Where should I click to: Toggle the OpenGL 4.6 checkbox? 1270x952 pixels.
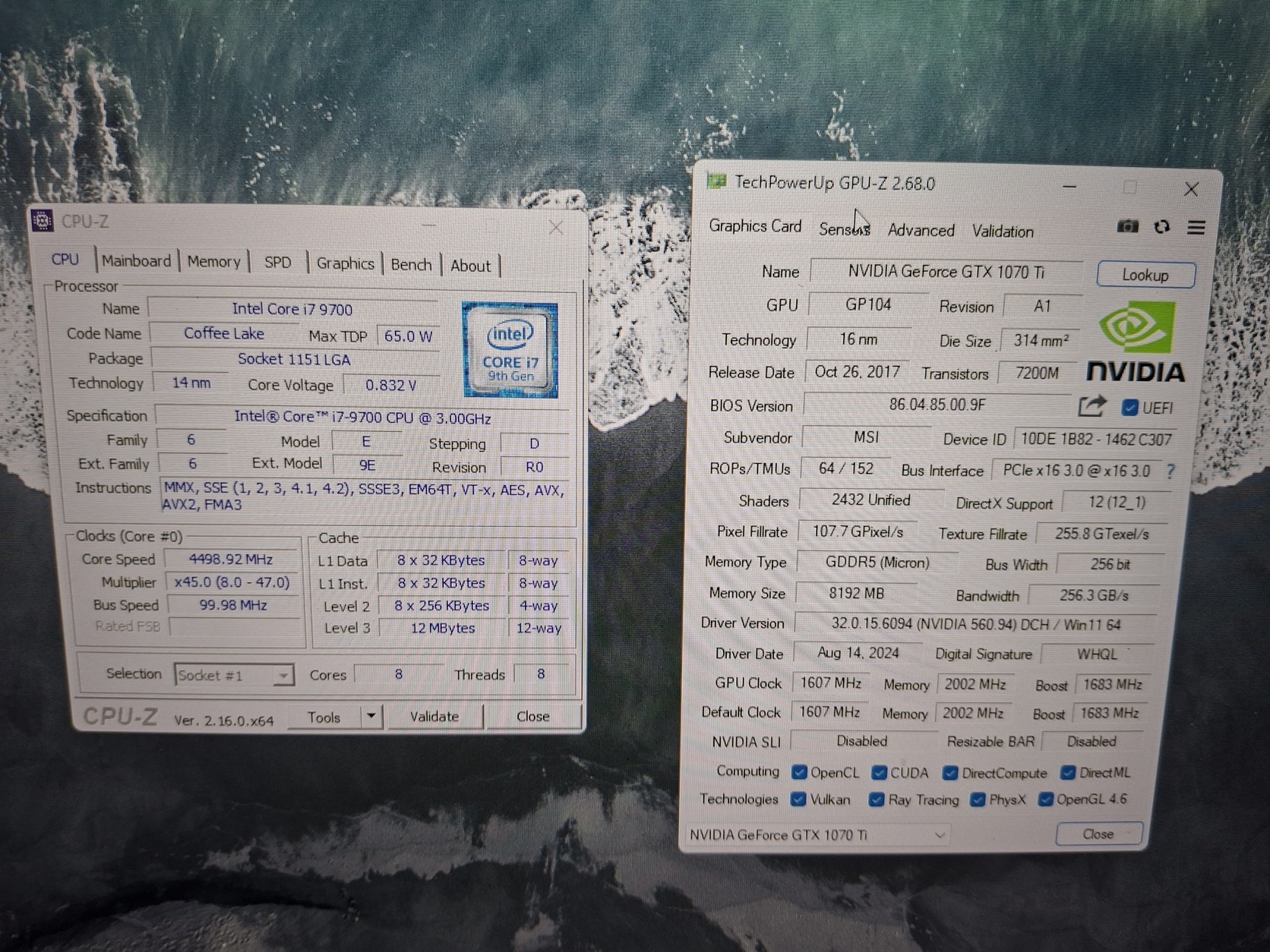tap(1046, 799)
